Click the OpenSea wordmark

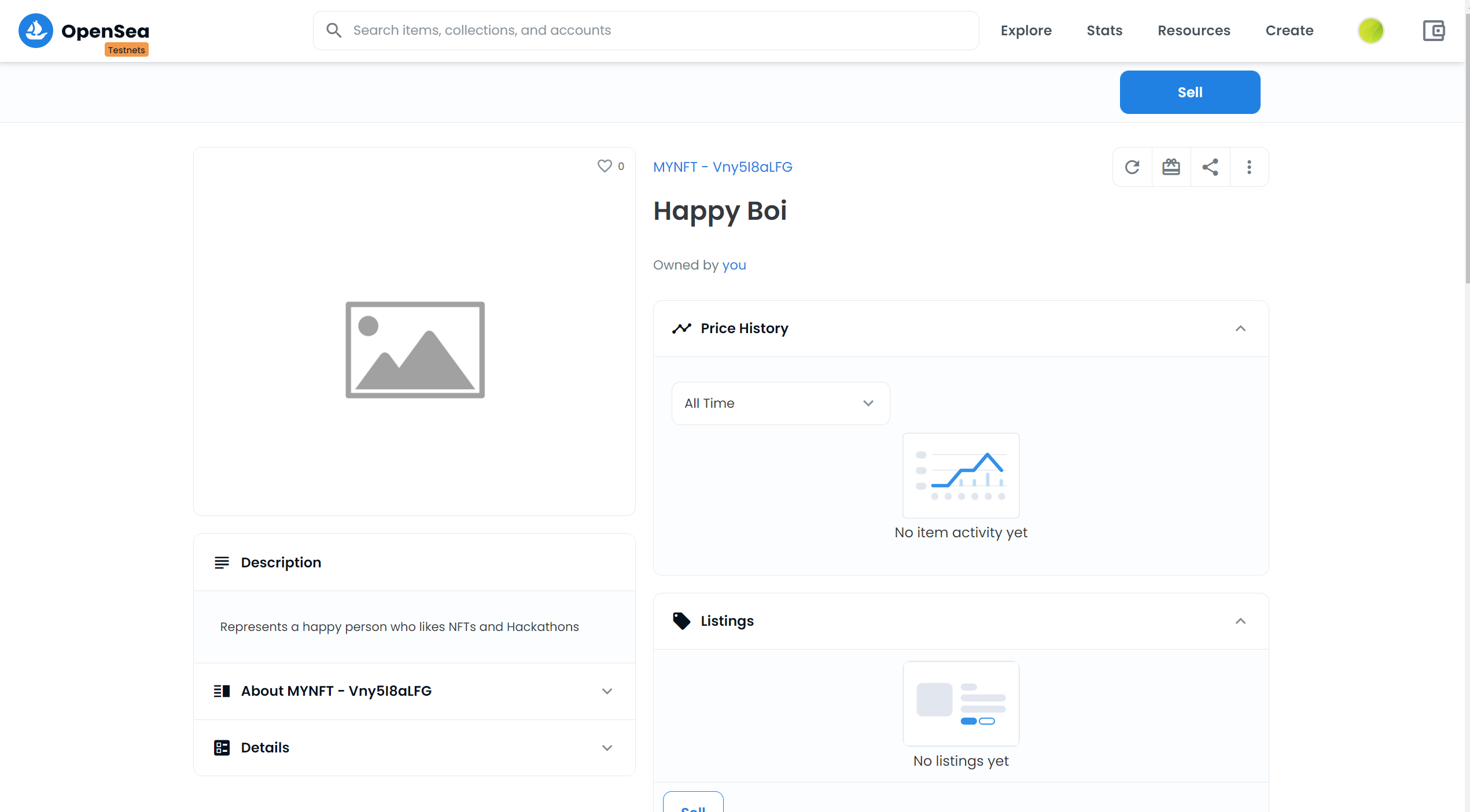click(105, 31)
